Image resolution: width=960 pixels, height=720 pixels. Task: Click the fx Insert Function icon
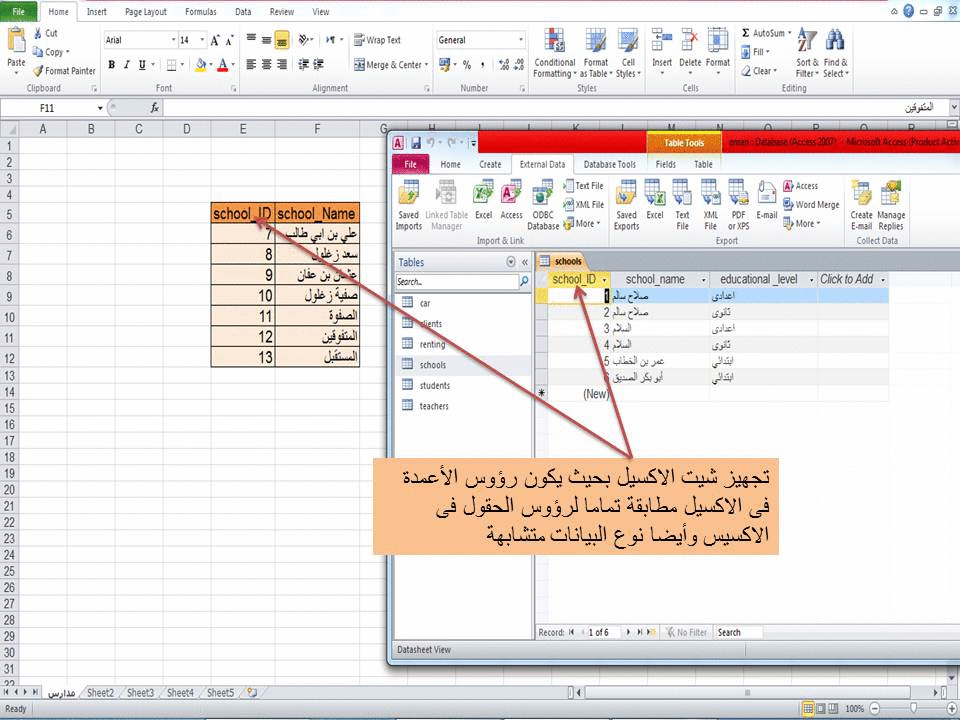[154, 108]
